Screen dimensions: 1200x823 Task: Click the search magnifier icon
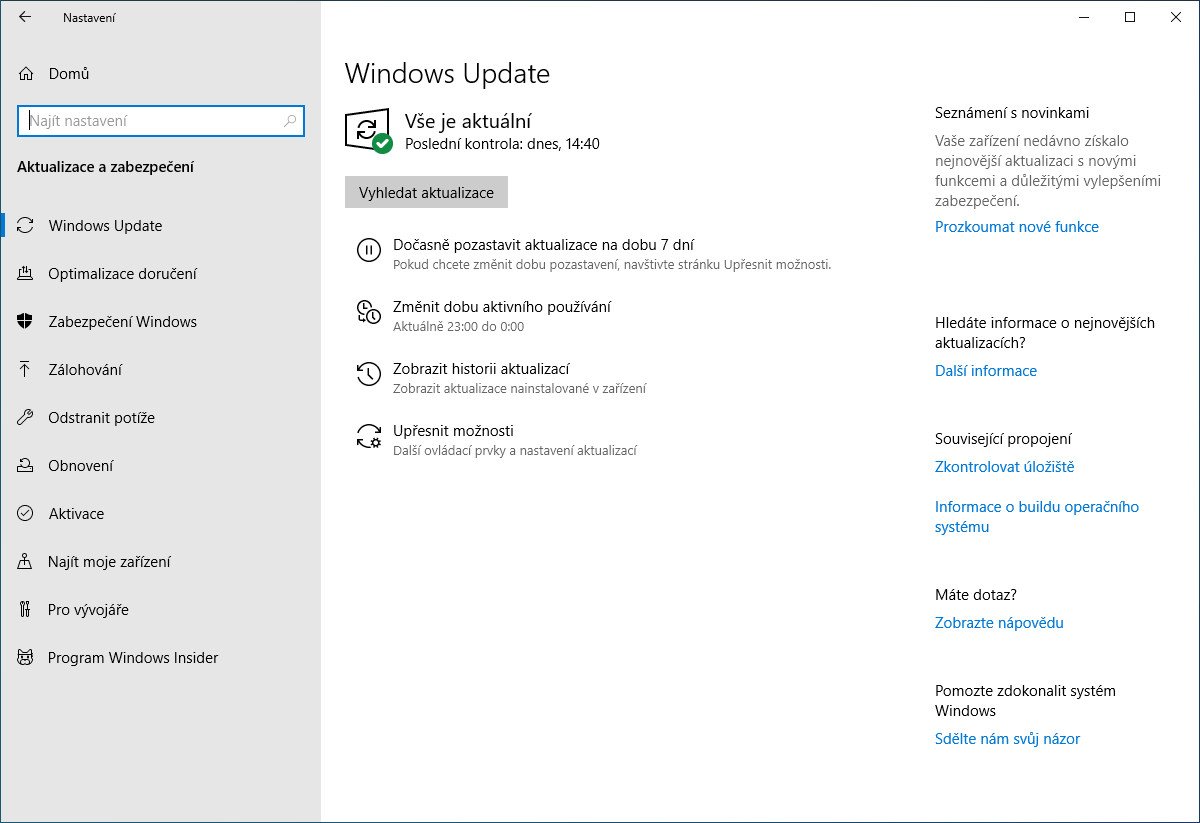(291, 121)
